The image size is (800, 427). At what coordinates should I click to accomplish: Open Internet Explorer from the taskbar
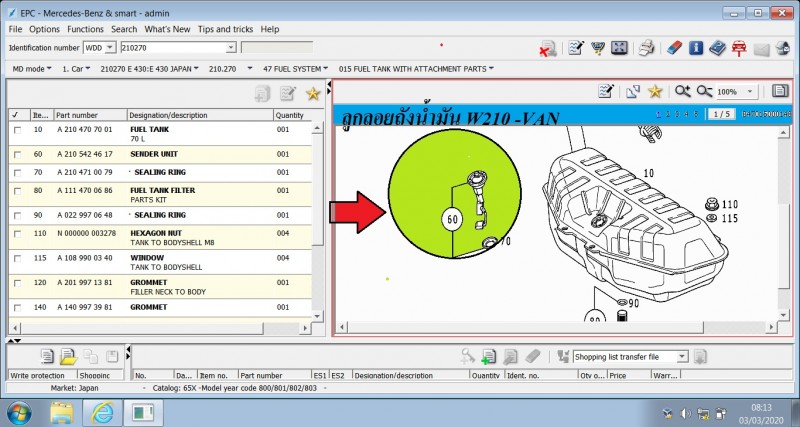click(x=104, y=413)
